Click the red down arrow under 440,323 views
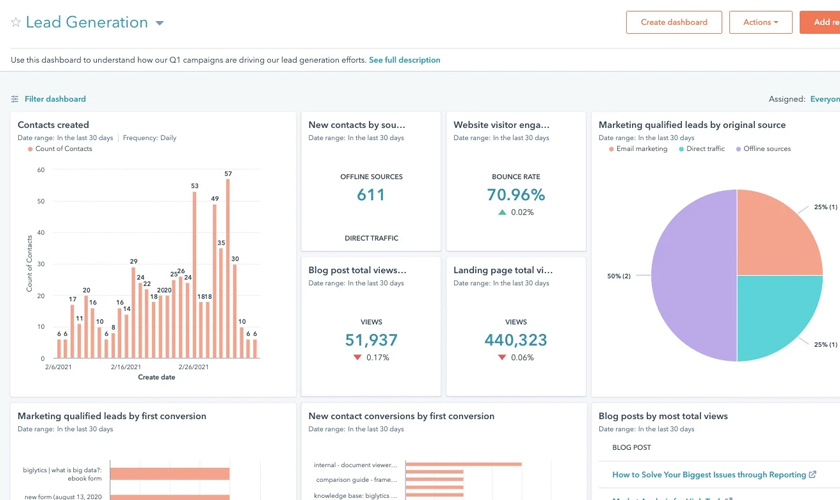 pos(502,357)
